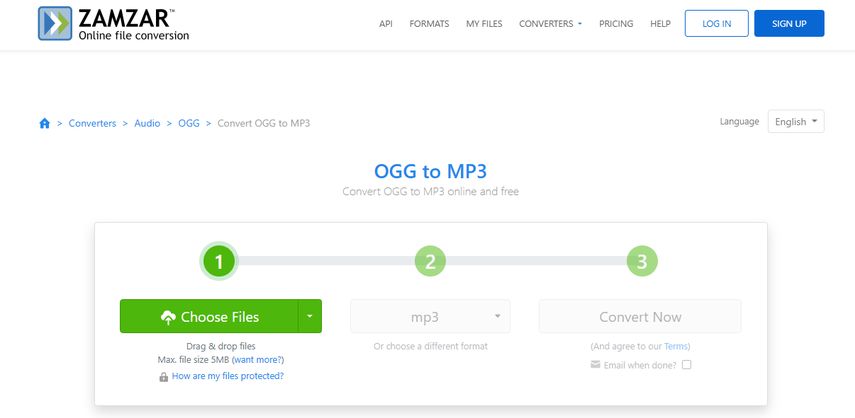This screenshot has height=418, width=855.
Task: Enable the Email when done checkbox
Action: click(687, 365)
